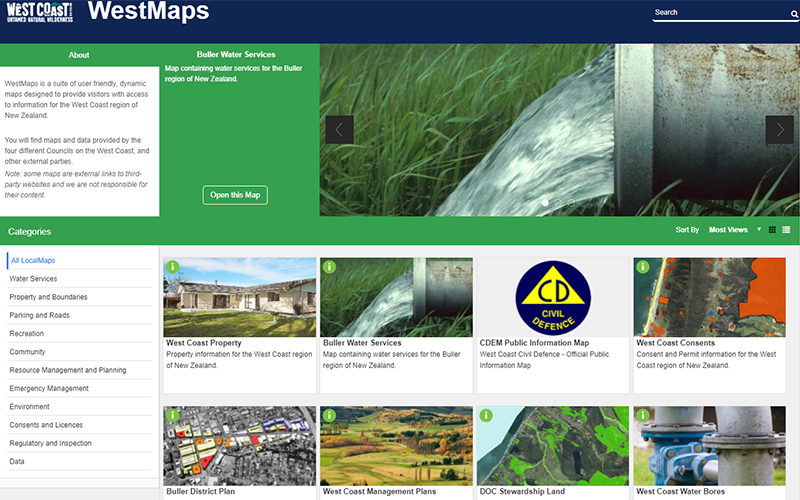Select the third carousel dot indicator

pos(571,203)
